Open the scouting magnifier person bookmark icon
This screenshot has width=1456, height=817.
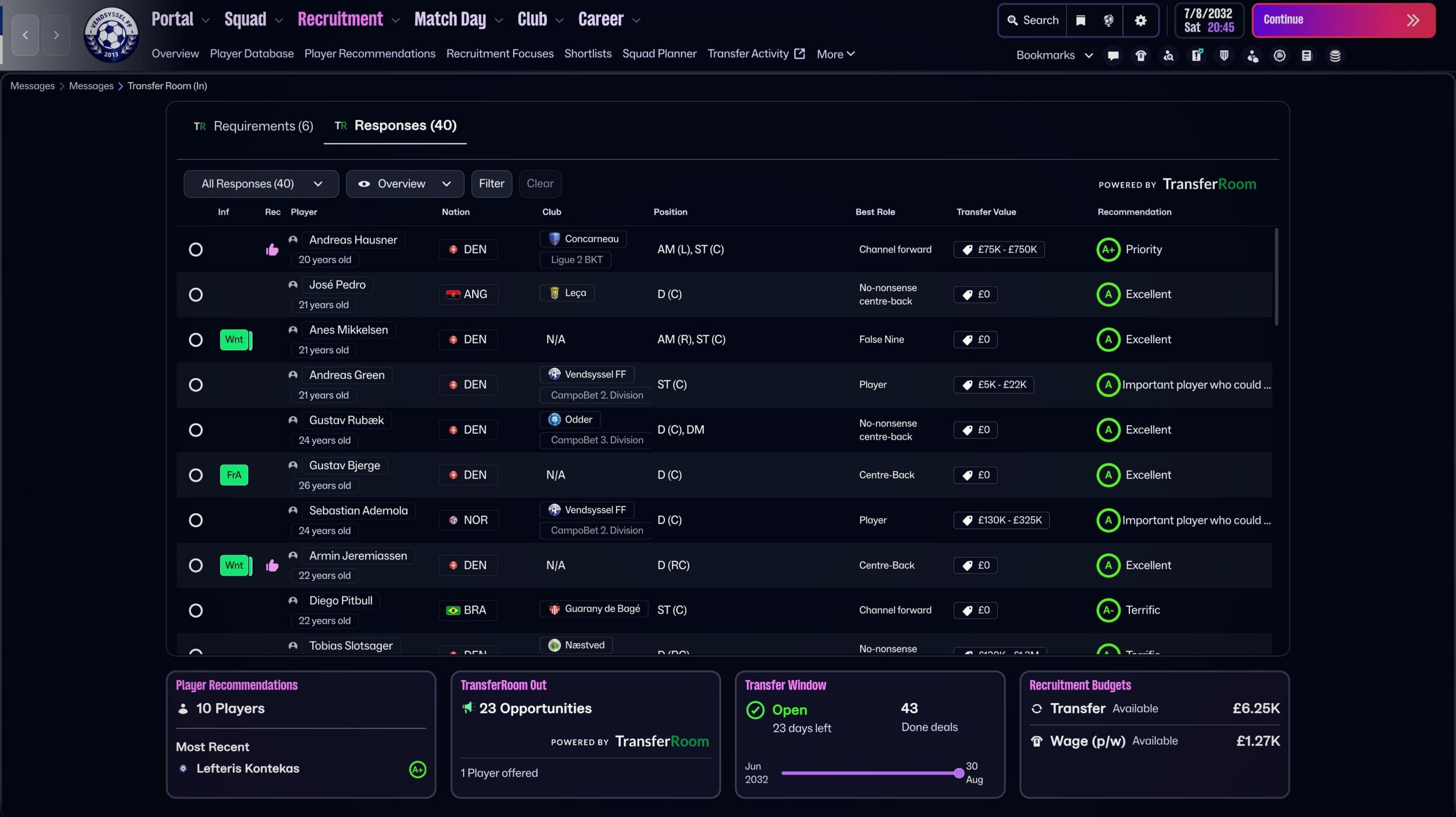pos(1168,55)
